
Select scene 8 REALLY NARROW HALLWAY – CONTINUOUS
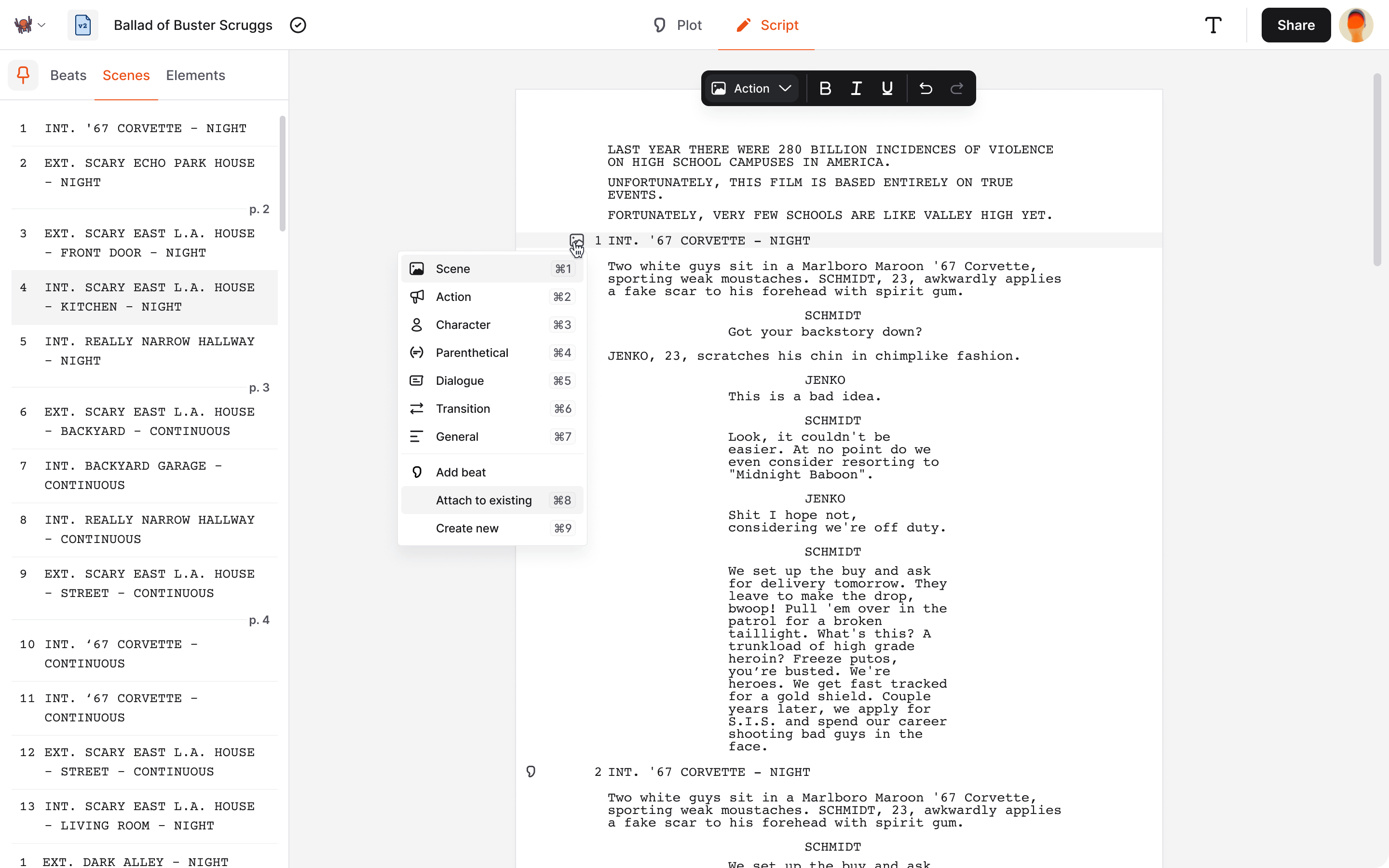pos(145,530)
